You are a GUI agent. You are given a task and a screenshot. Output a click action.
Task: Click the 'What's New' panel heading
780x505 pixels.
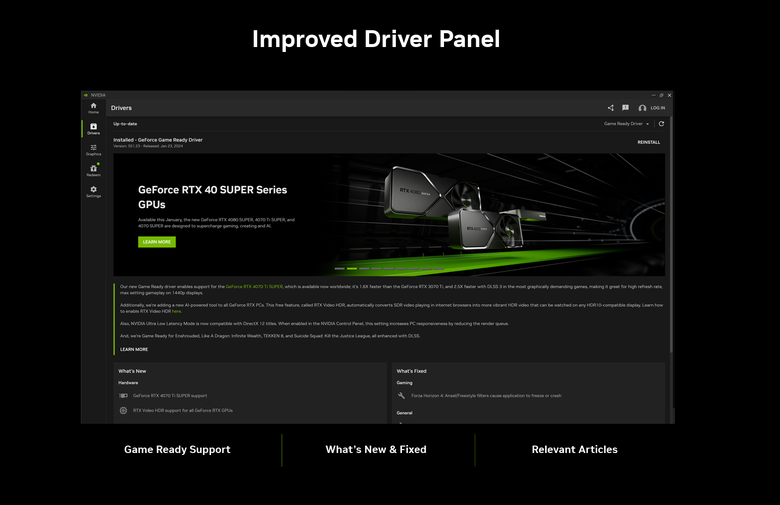[x=132, y=371]
